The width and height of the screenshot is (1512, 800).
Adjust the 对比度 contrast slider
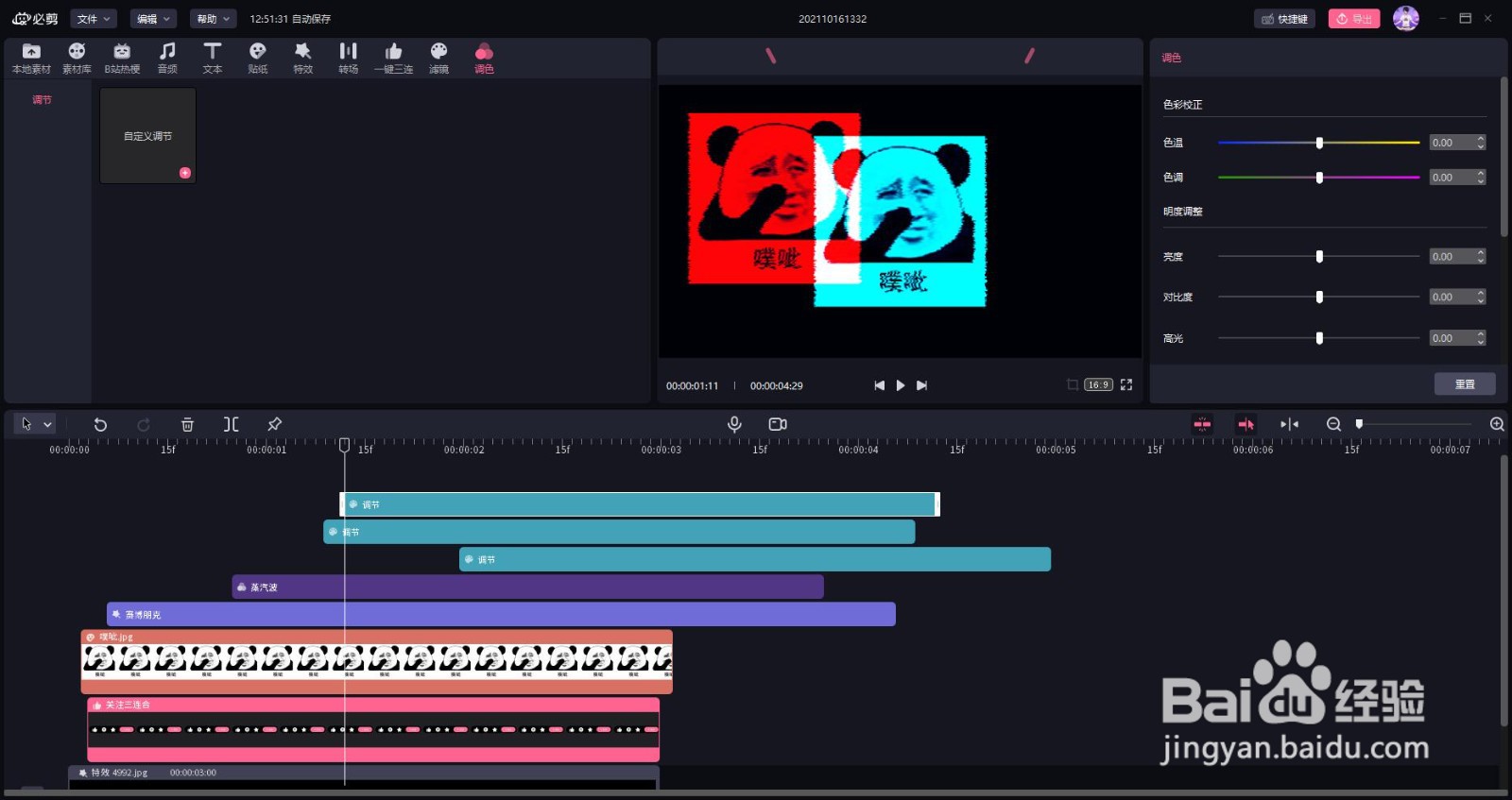(1319, 298)
